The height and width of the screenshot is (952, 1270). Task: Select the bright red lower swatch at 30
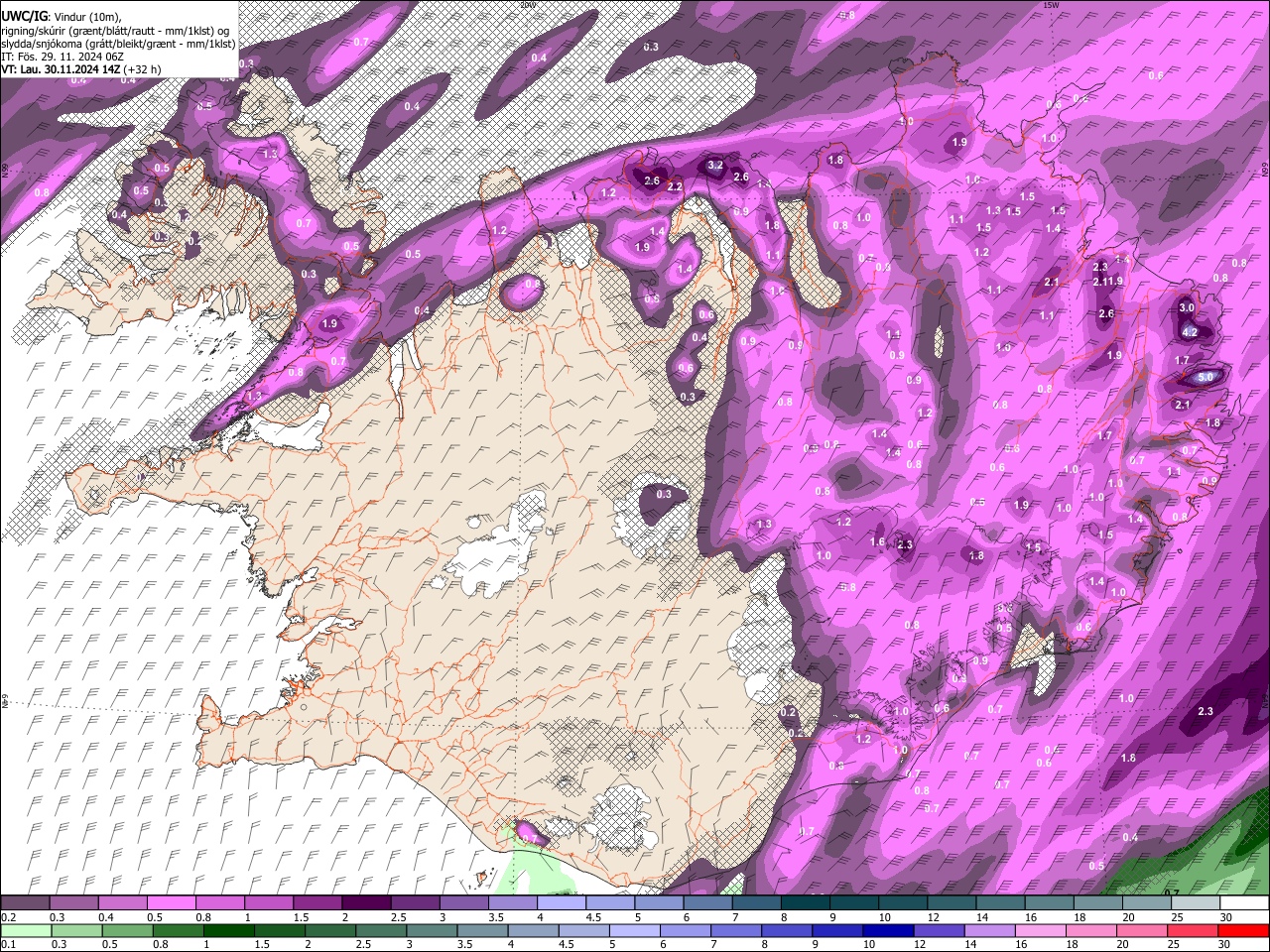point(1243,930)
